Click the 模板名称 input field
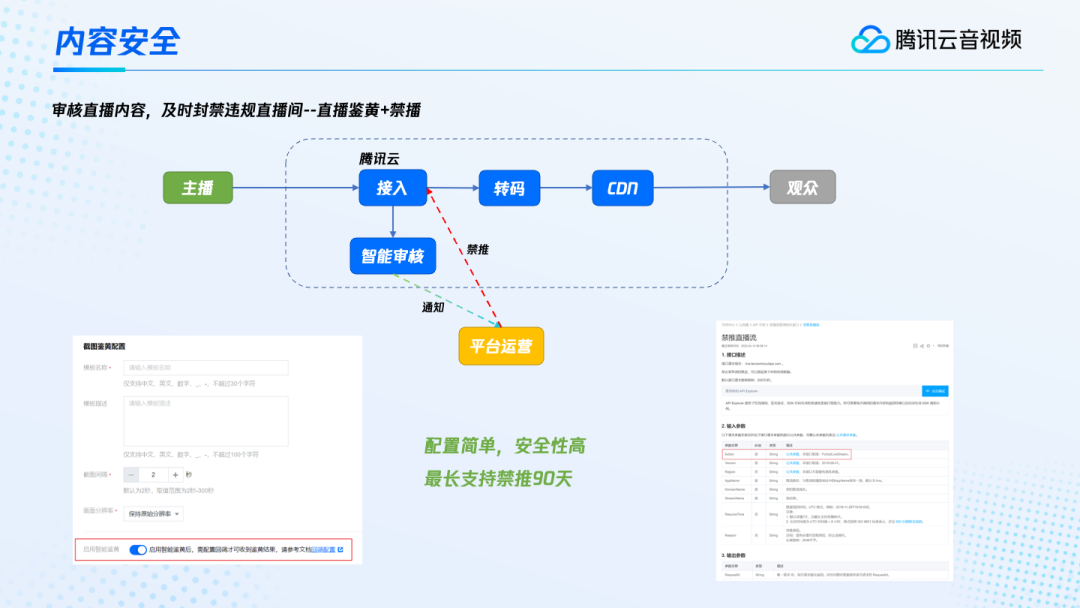 pos(206,368)
